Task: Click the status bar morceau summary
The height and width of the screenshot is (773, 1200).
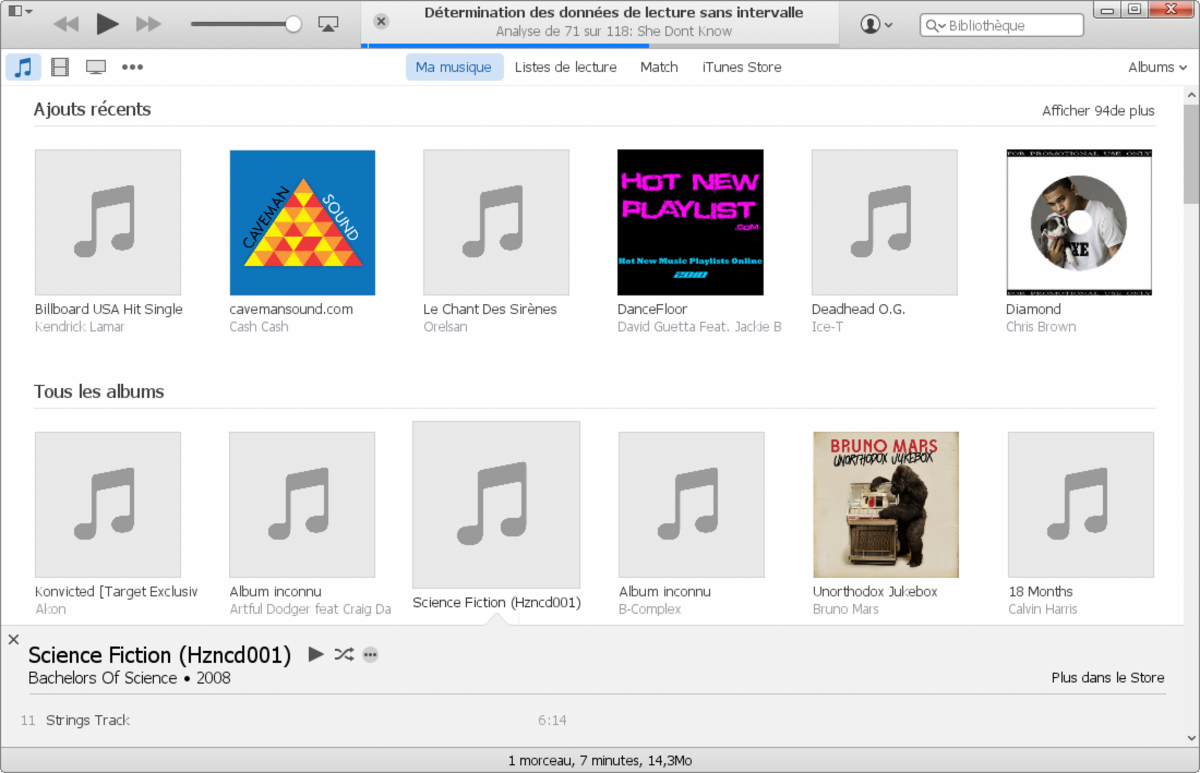Action: [600, 760]
